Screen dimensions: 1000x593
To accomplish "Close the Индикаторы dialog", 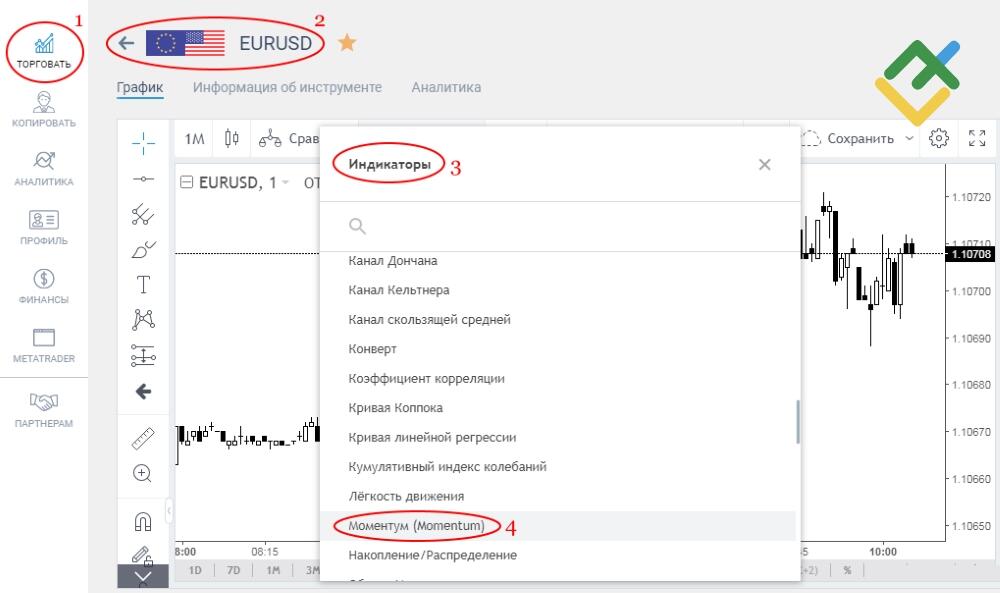I will click(765, 165).
